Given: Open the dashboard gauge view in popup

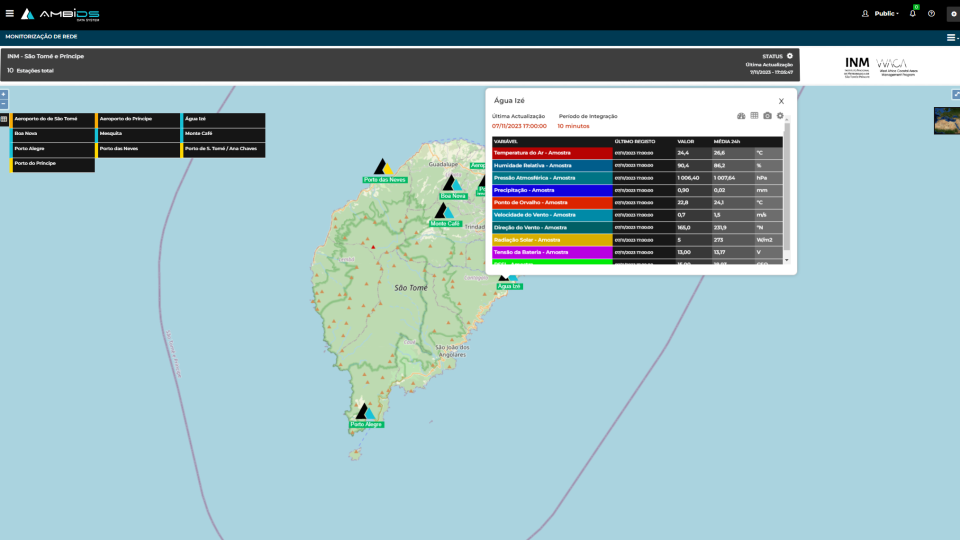Looking at the screenshot, I should 741,116.
